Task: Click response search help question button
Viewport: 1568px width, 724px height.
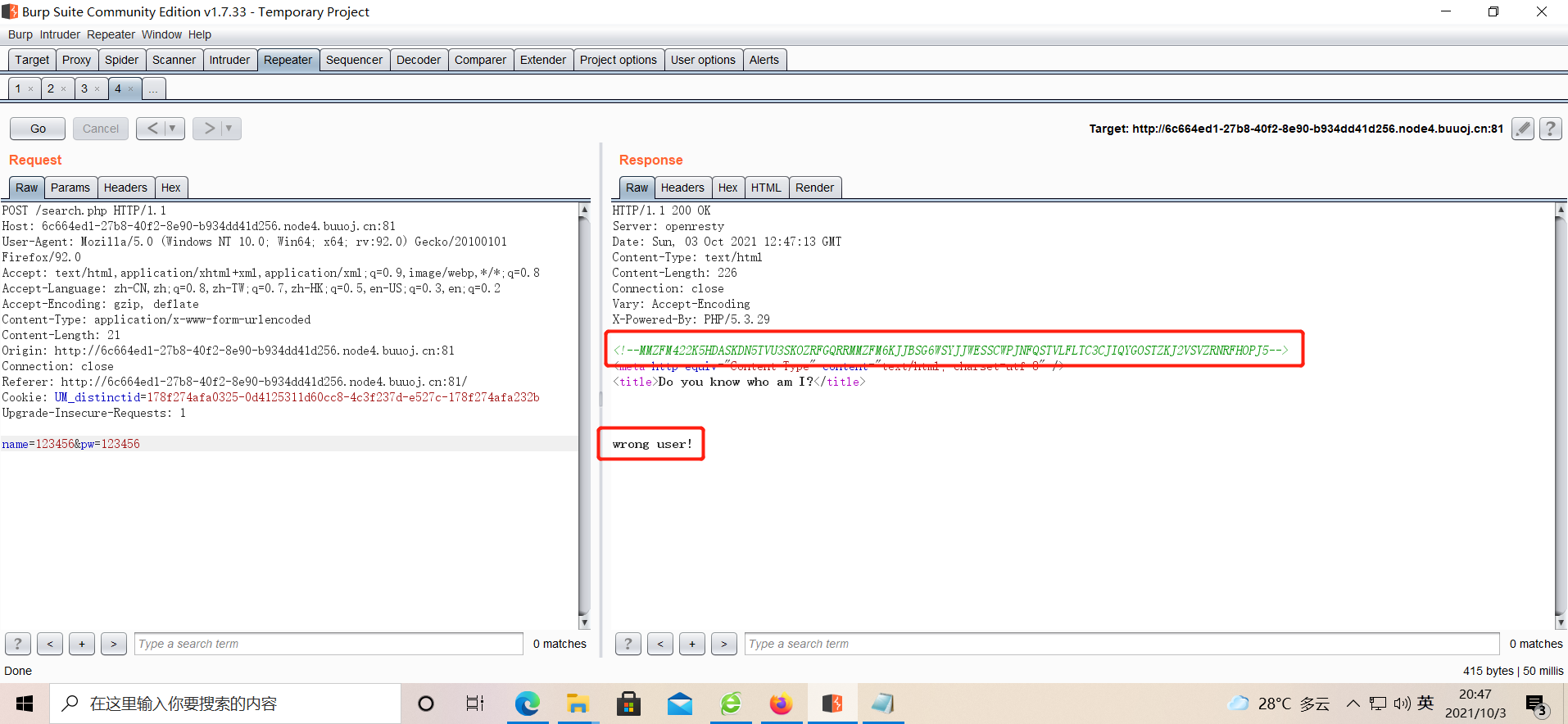Action: [628, 644]
